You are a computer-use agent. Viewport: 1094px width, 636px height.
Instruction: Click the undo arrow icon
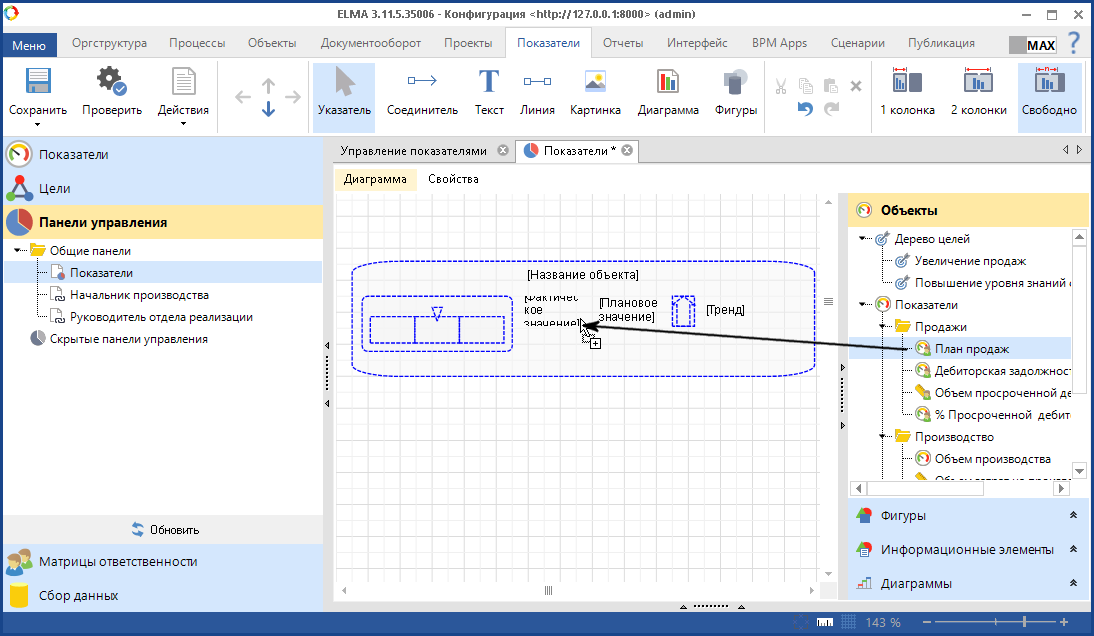click(x=805, y=109)
